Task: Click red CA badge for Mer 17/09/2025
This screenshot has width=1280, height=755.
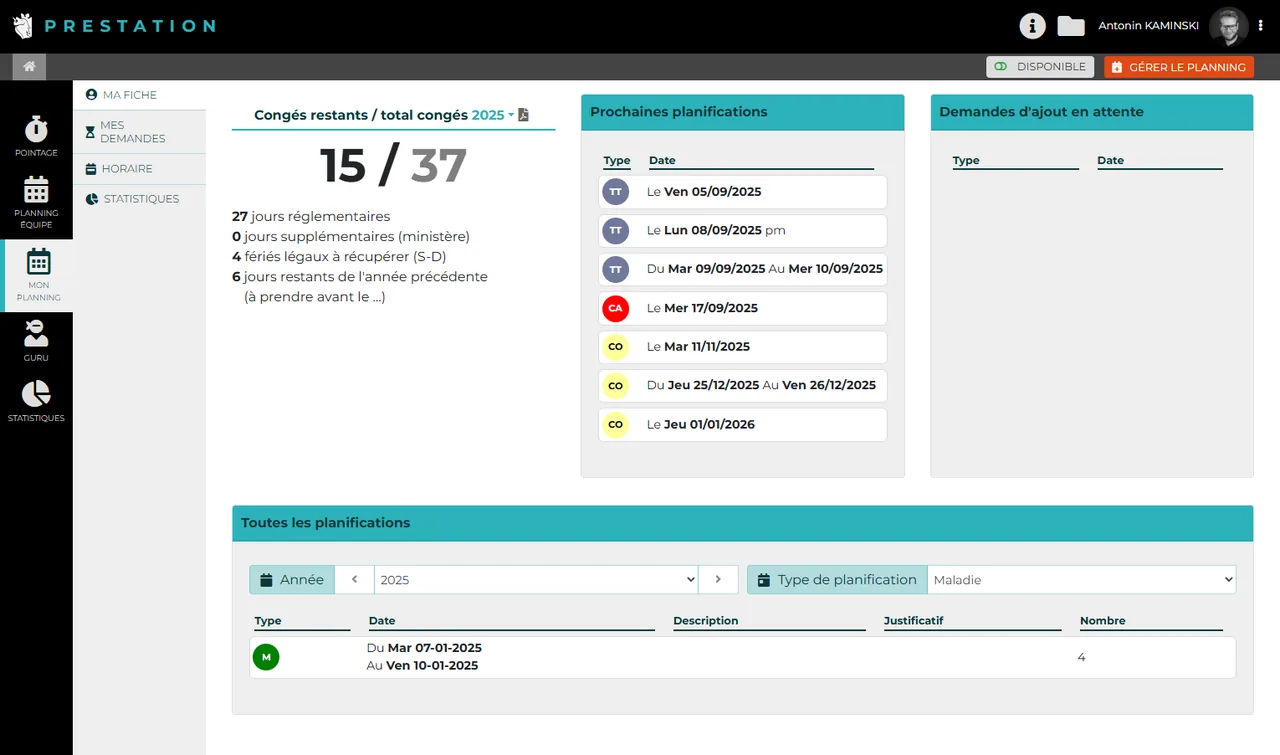Action: (x=615, y=308)
